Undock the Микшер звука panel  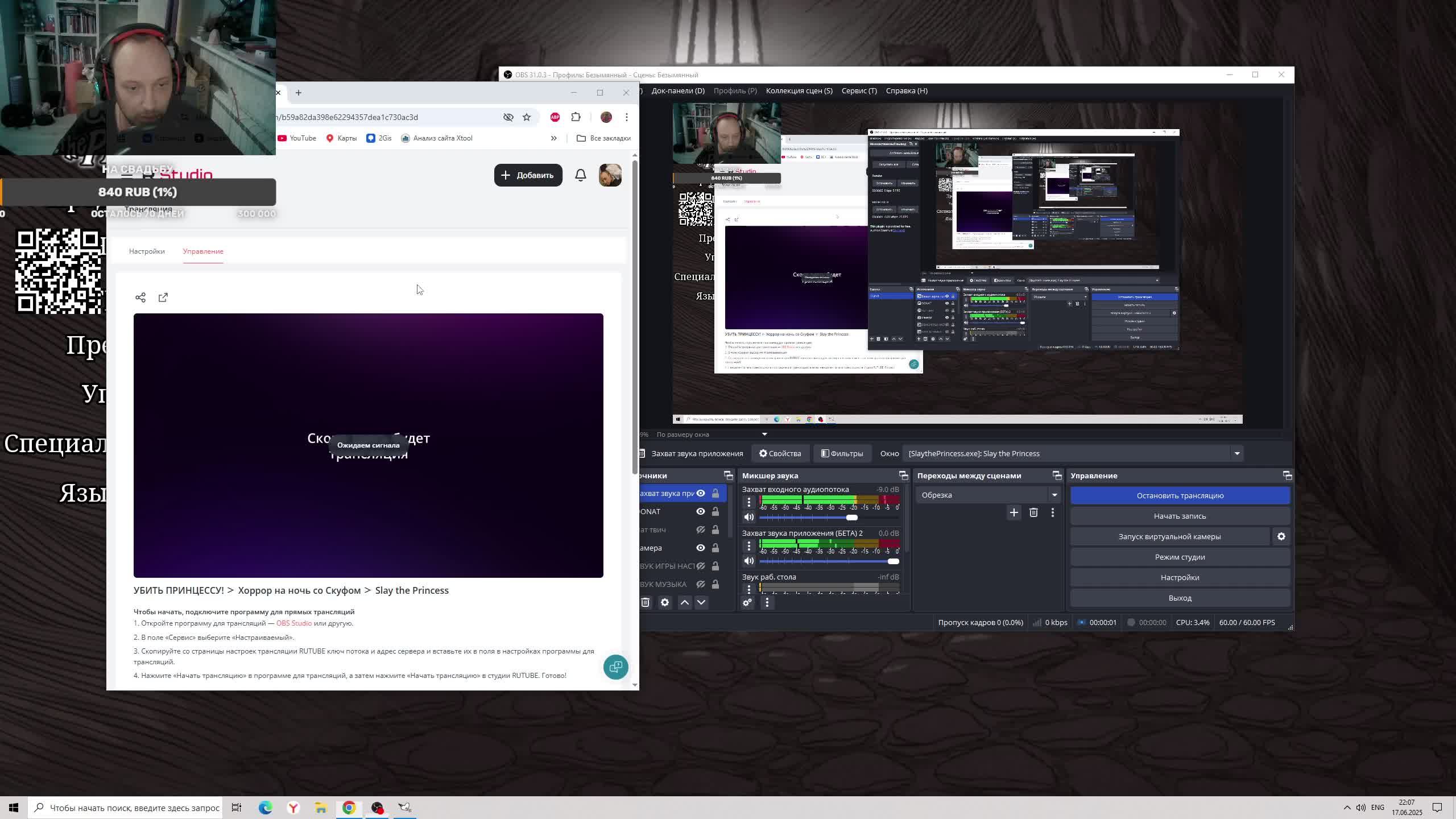(903, 475)
